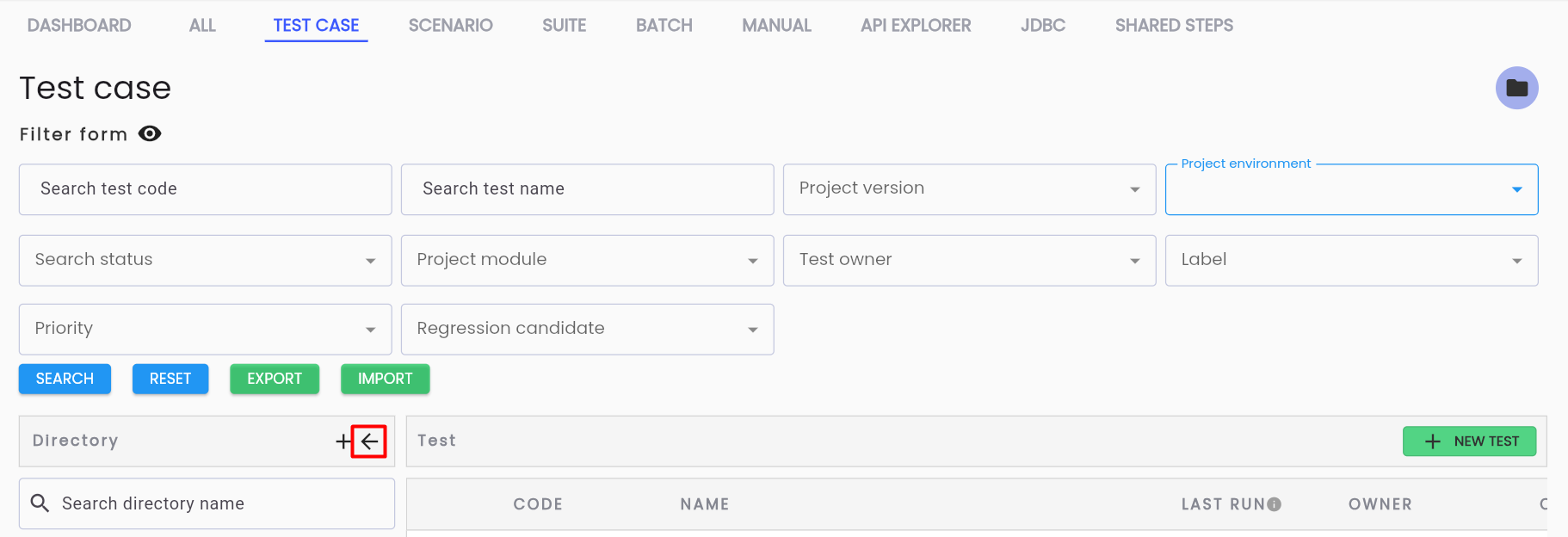Add a new directory with plus icon
The height and width of the screenshot is (537, 1568).
(343, 441)
